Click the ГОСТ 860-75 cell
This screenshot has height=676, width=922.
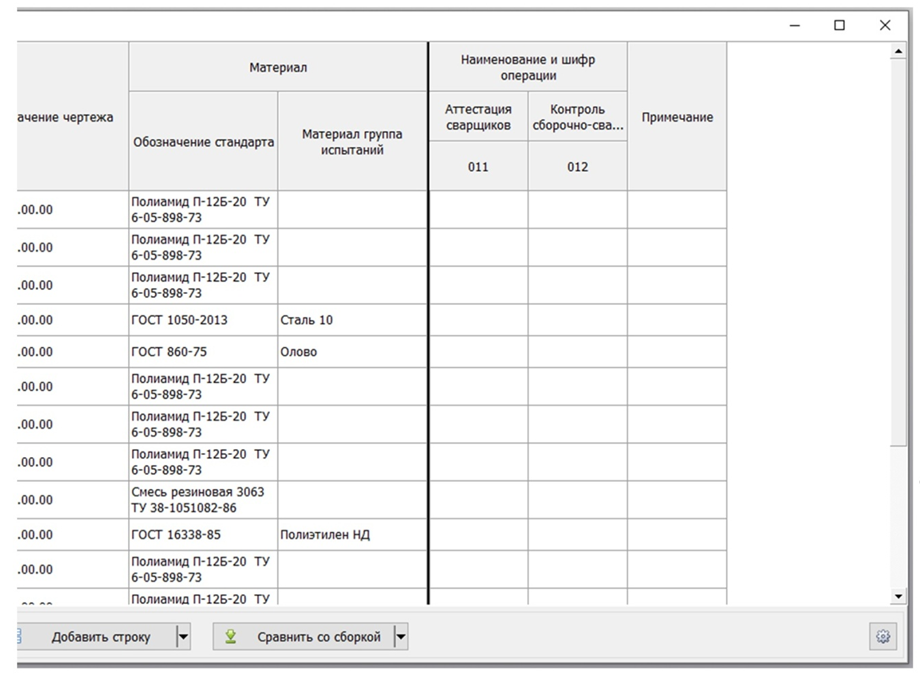pyautogui.click(x=203, y=352)
